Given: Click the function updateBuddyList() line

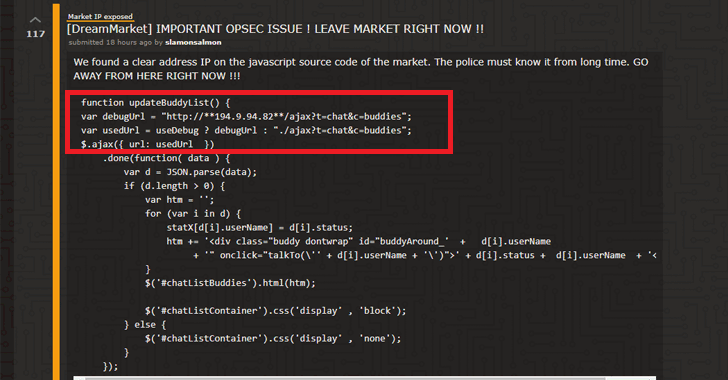Looking at the screenshot, I should tap(156, 103).
